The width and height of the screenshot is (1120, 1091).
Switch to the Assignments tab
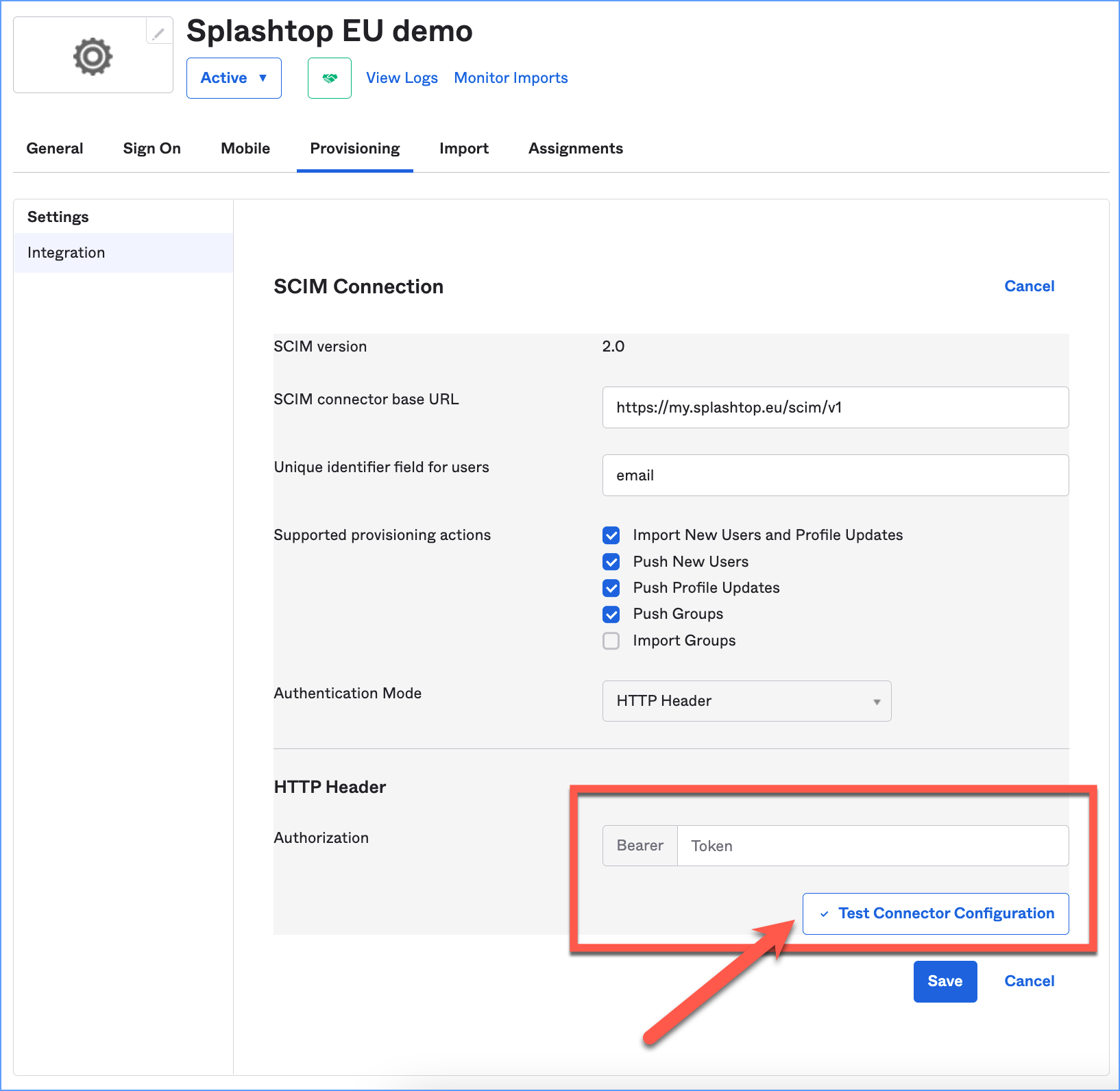pyautogui.click(x=576, y=149)
